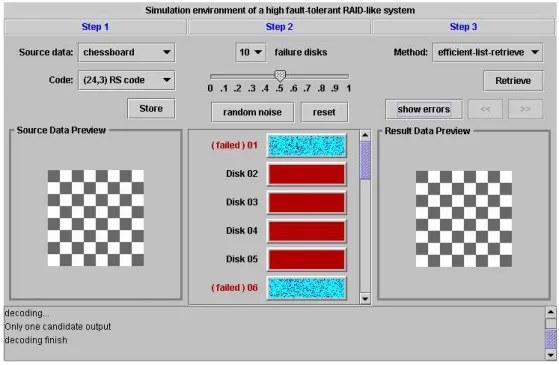Click the 'Disk 02' label
Viewport: 559px width, 365px height.
pyautogui.click(x=242, y=174)
